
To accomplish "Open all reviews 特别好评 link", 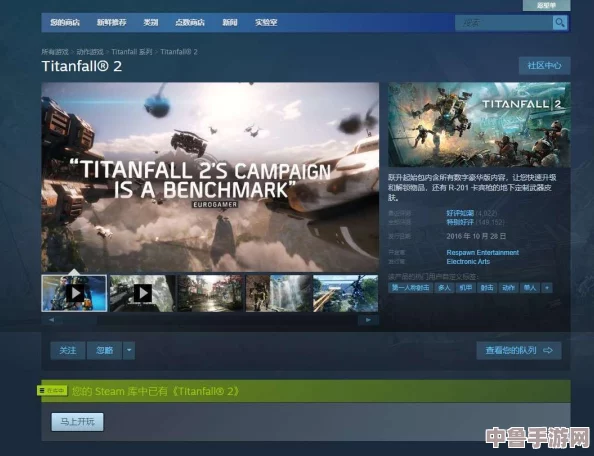I will point(460,222).
